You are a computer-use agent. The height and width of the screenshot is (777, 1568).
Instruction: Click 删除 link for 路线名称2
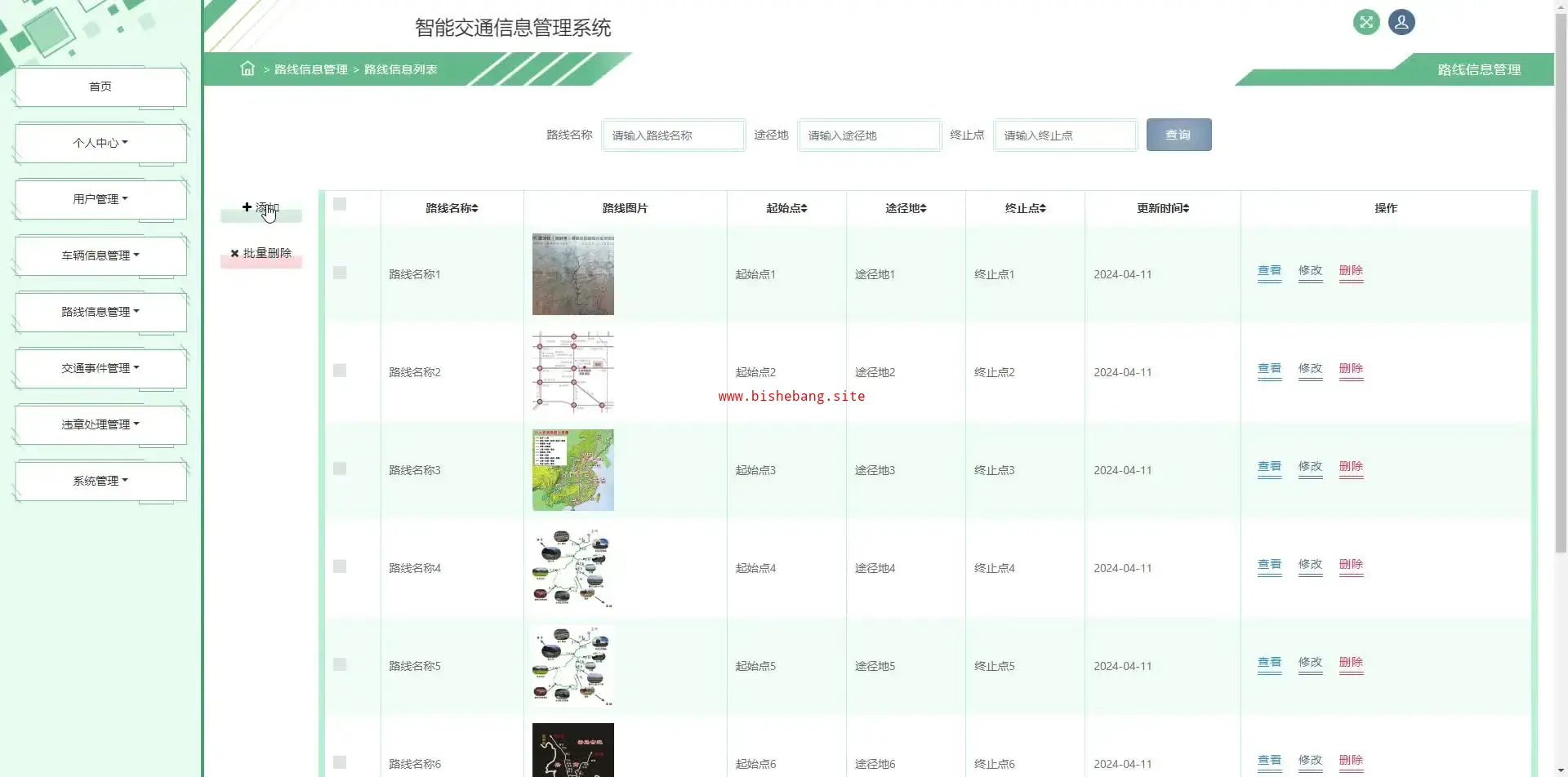1351,369
